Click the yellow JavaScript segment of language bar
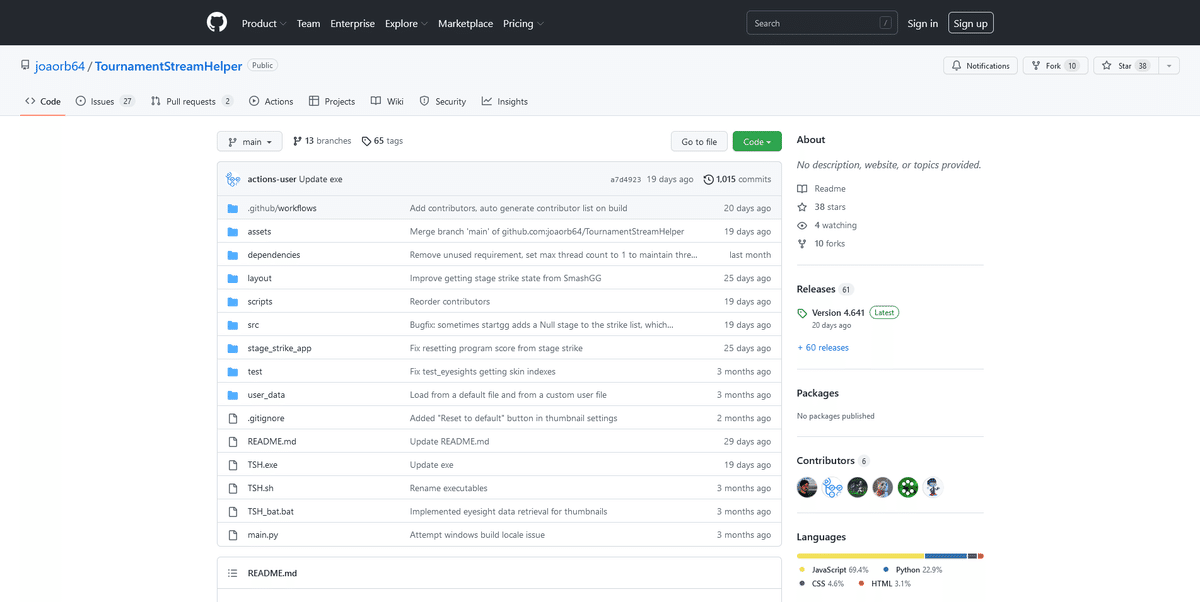 click(860, 556)
